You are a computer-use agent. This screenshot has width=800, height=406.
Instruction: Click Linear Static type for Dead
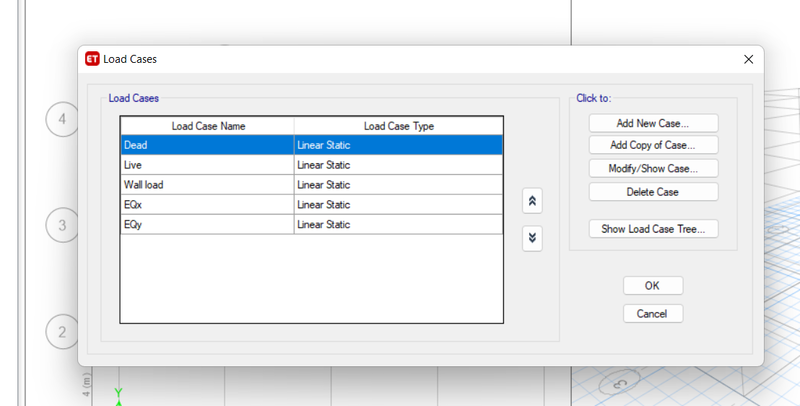[398, 145]
